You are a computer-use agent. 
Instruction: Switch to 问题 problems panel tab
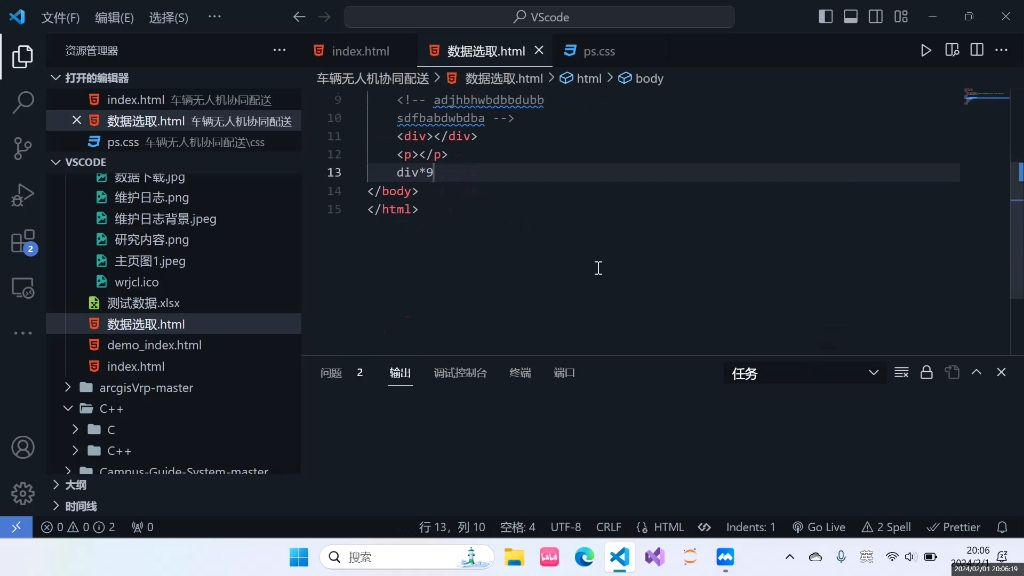pyautogui.click(x=331, y=373)
